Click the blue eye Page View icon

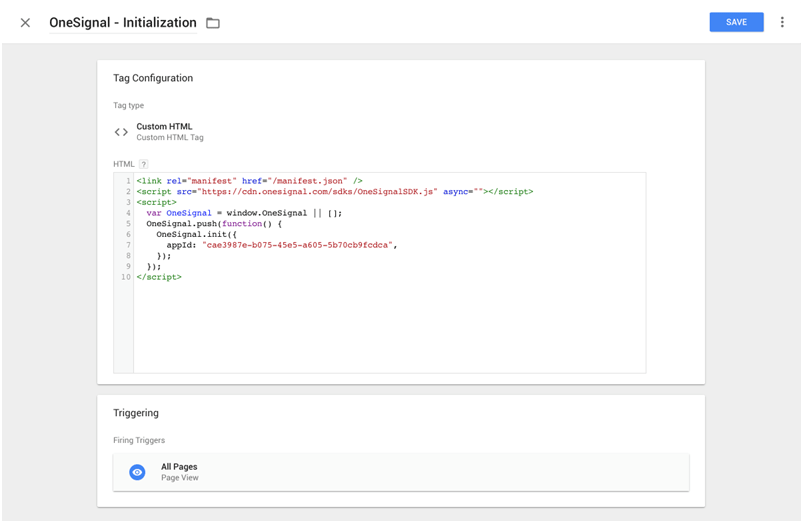click(x=137, y=472)
